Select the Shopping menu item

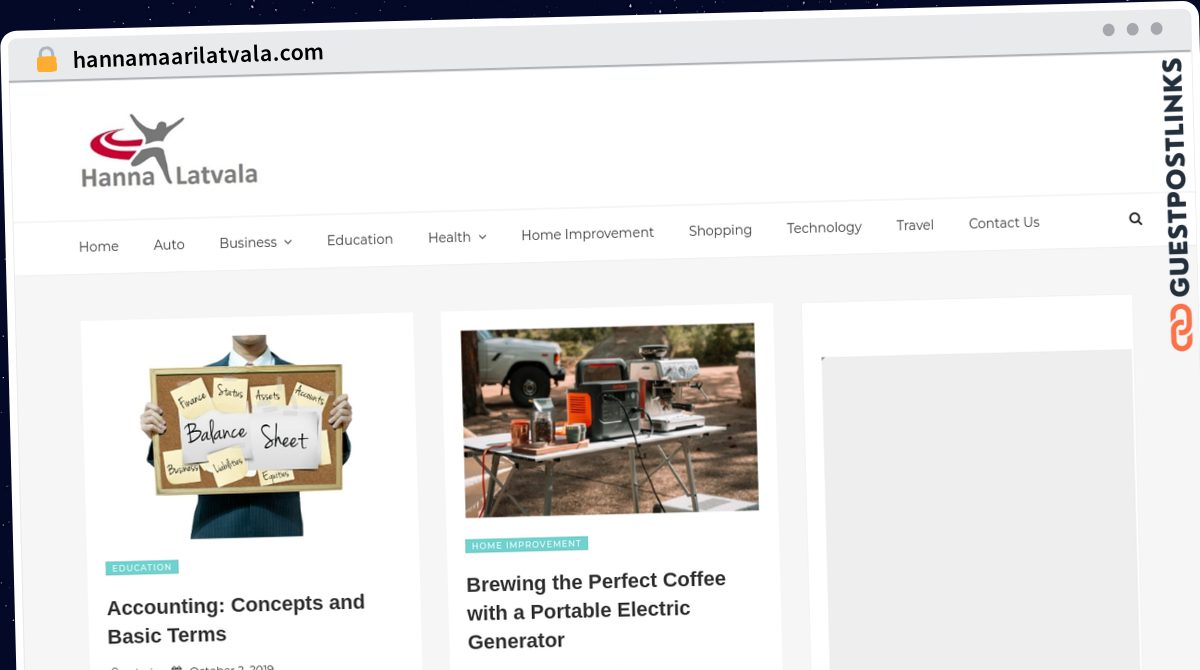pyautogui.click(x=720, y=230)
